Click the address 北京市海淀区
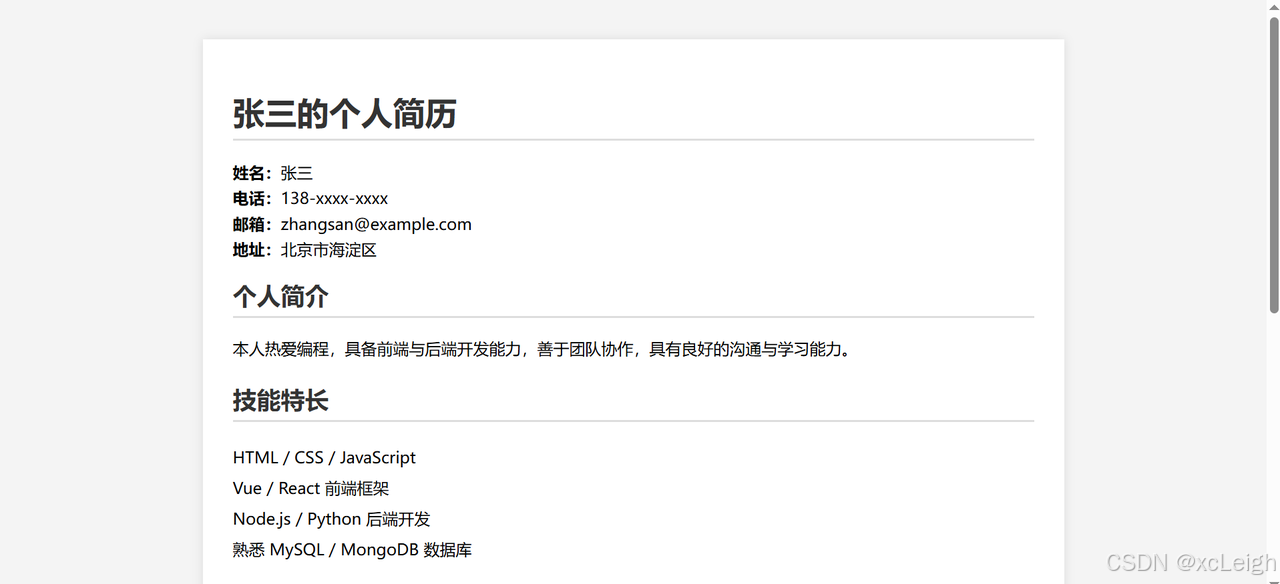Screen dimensions: 1280x584 click(328, 250)
